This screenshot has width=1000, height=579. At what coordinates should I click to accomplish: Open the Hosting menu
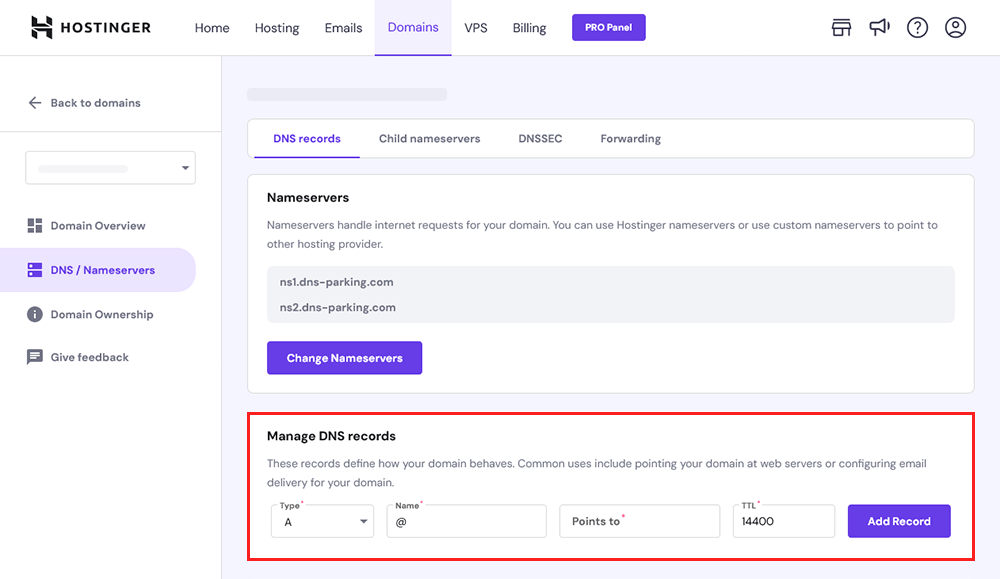pyautogui.click(x=277, y=27)
